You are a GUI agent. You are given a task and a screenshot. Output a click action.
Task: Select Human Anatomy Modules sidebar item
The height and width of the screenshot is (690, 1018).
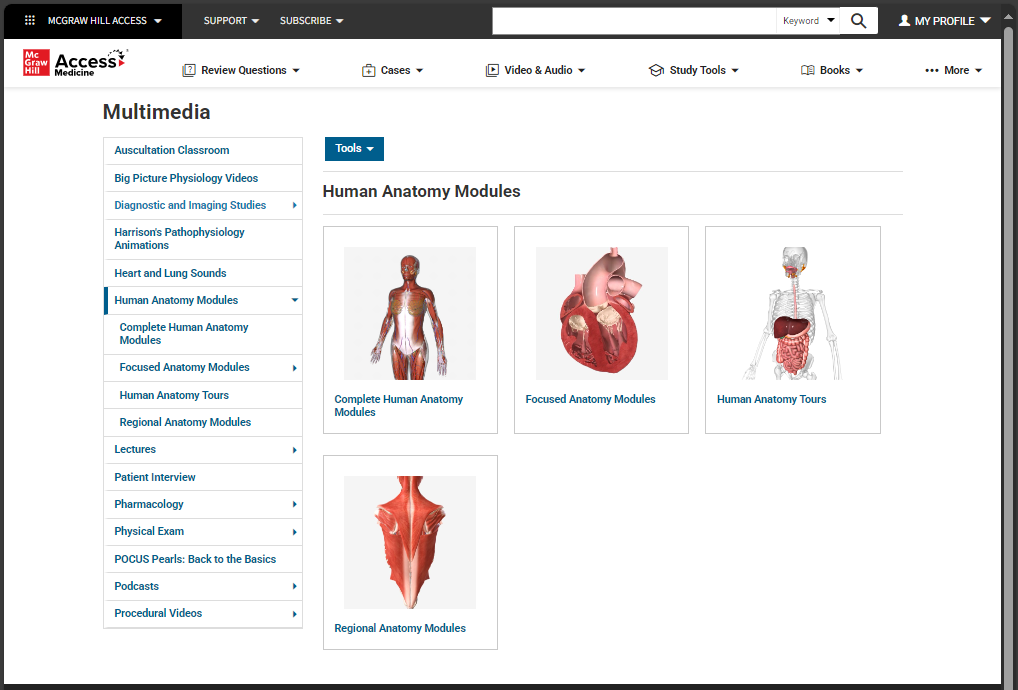pyautogui.click(x=176, y=300)
